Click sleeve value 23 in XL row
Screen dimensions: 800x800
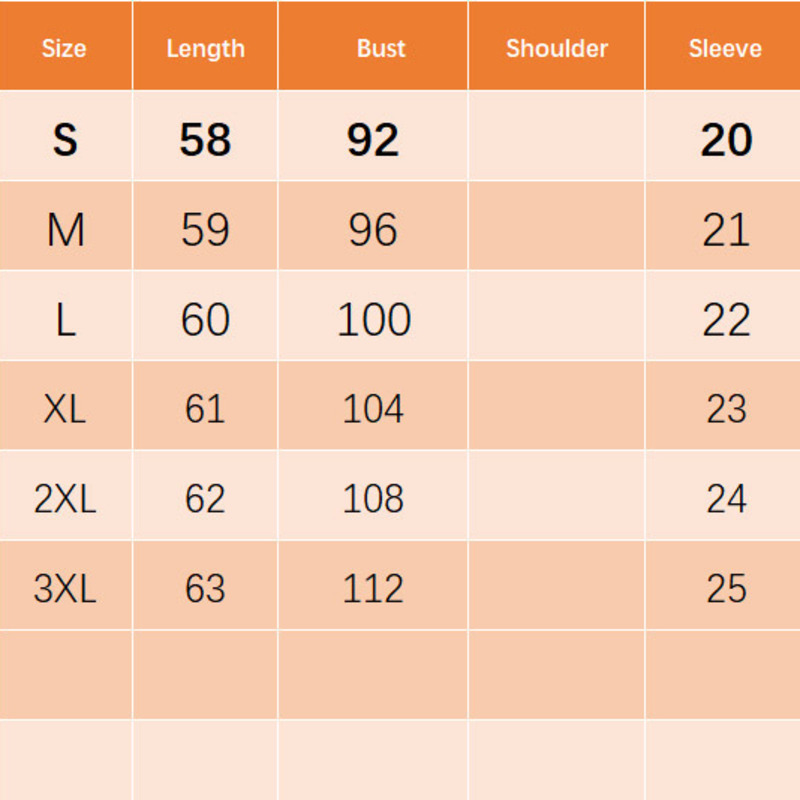coord(726,409)
